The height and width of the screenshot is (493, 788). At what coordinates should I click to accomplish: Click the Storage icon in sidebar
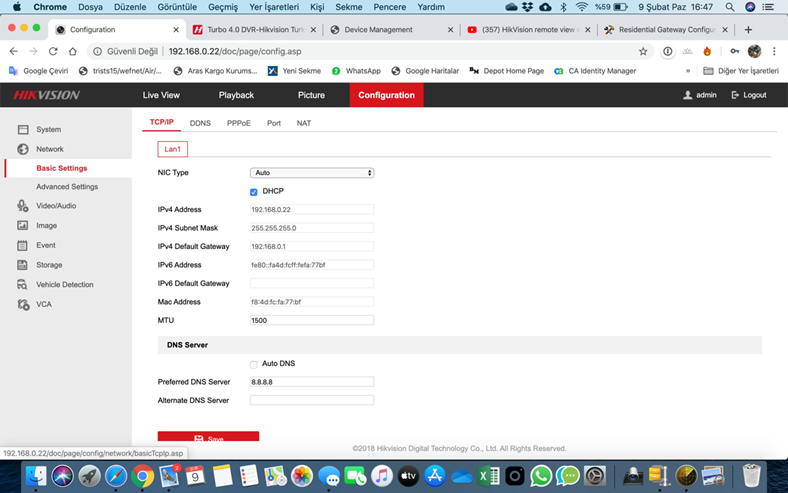point(23,265)
